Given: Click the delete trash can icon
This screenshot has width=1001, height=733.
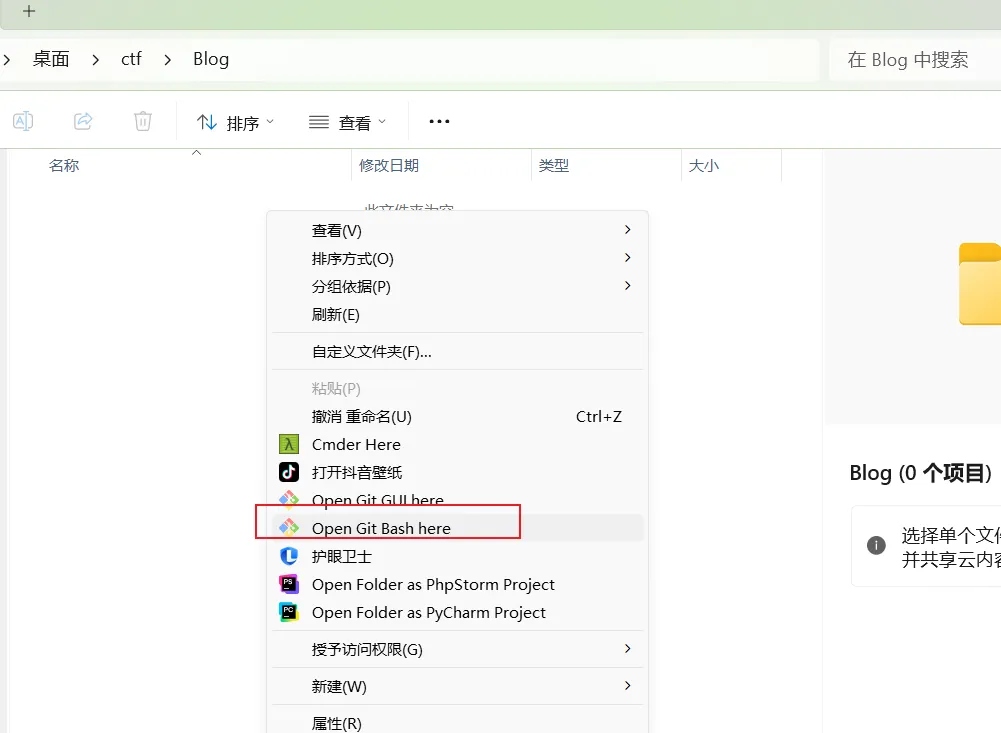Looking at the screenshot, I should (143, 122).
